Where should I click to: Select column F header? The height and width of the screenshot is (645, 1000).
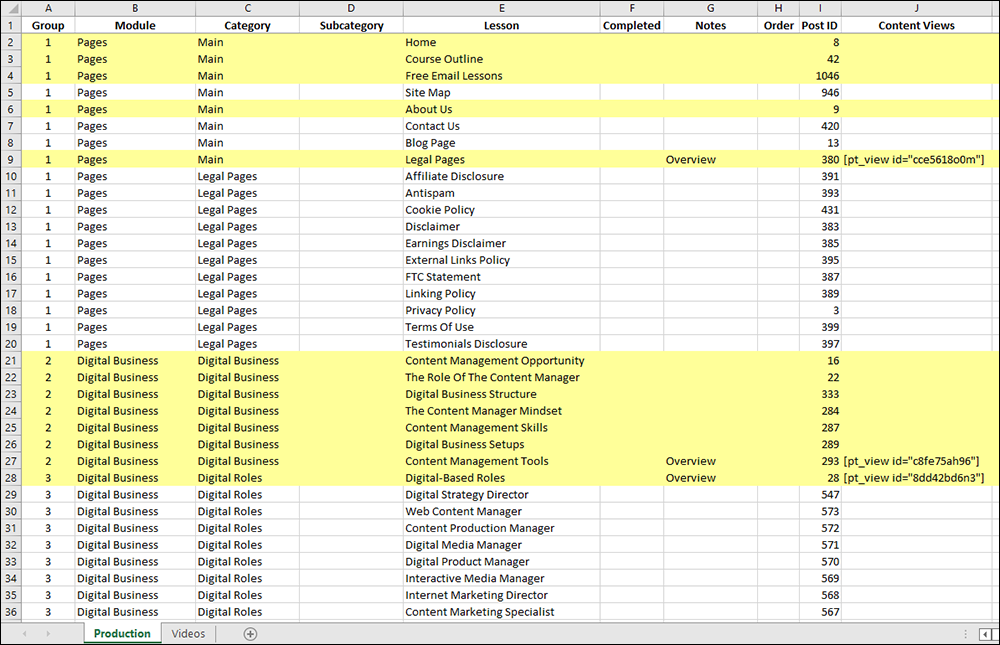click(631, 8)
